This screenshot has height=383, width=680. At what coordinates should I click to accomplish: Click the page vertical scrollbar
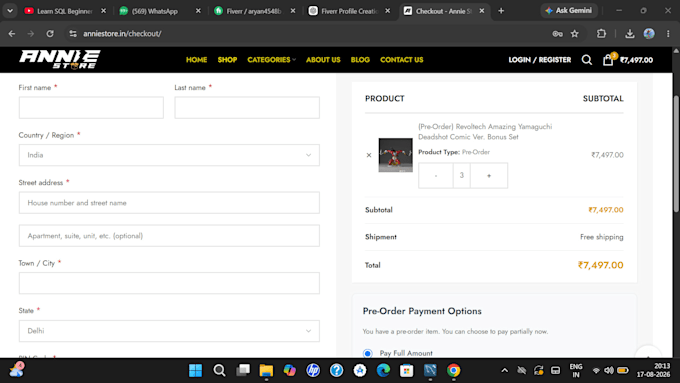coord(676,154)
